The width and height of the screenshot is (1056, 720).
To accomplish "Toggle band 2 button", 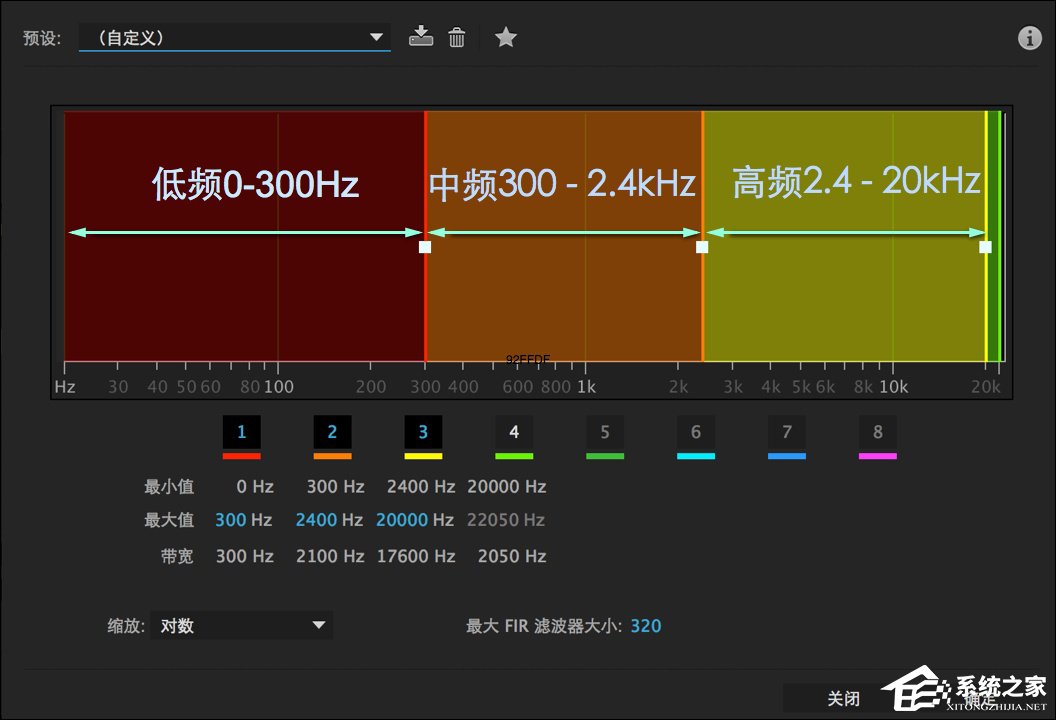I will 332,433.
